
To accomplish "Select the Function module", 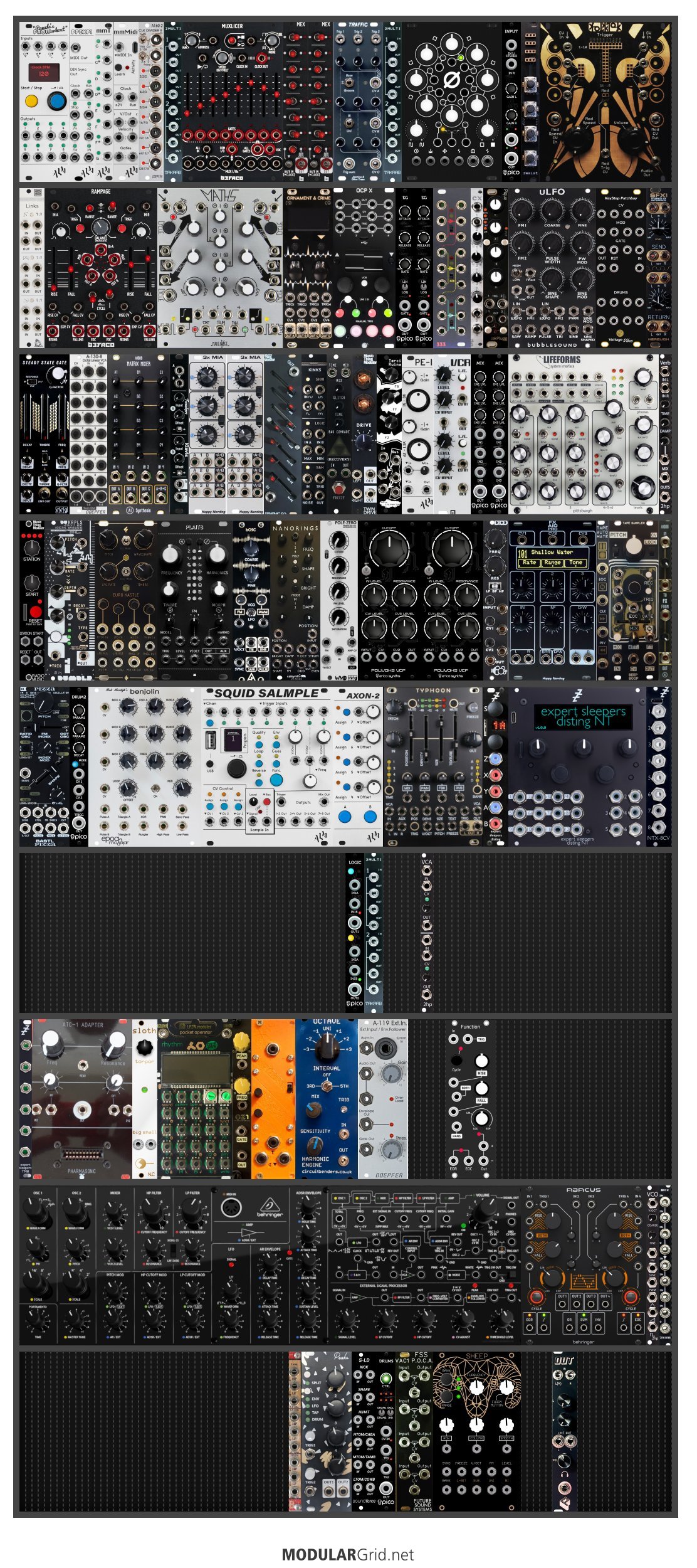I will pyautogui.click(x=471, y=1099).
